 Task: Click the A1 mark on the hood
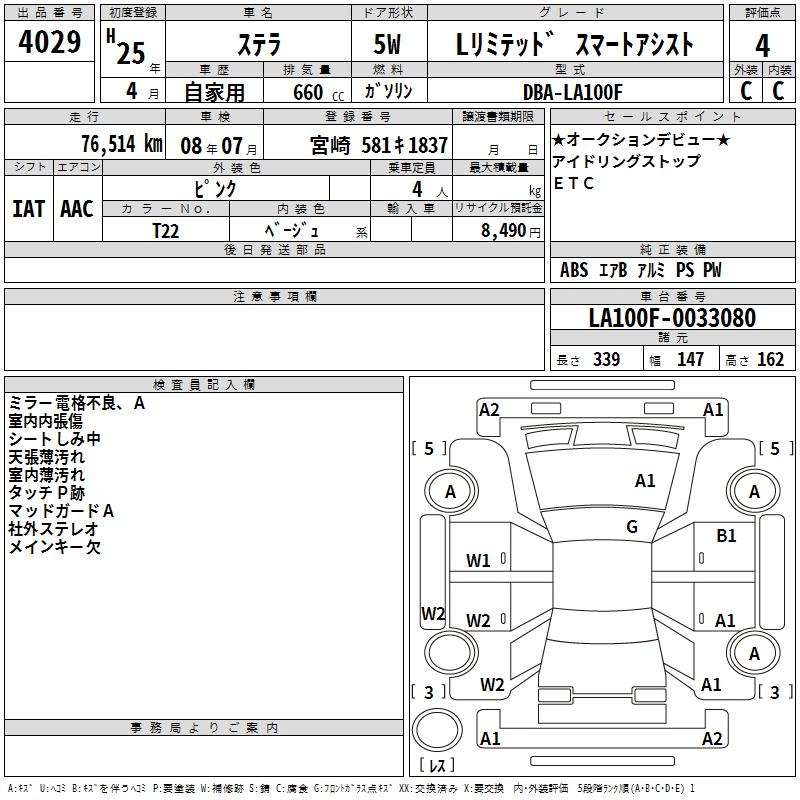(x=645, y=481)
